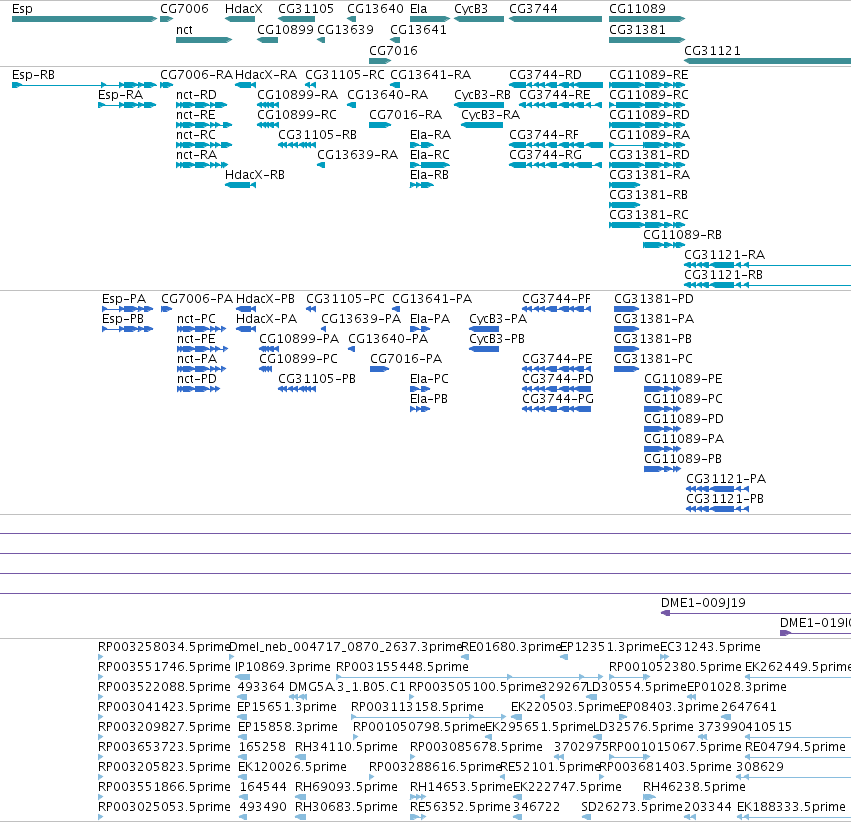Select transcript nct-RC
The height and width of the screenshot is (822, 851).
pos(204,145)
